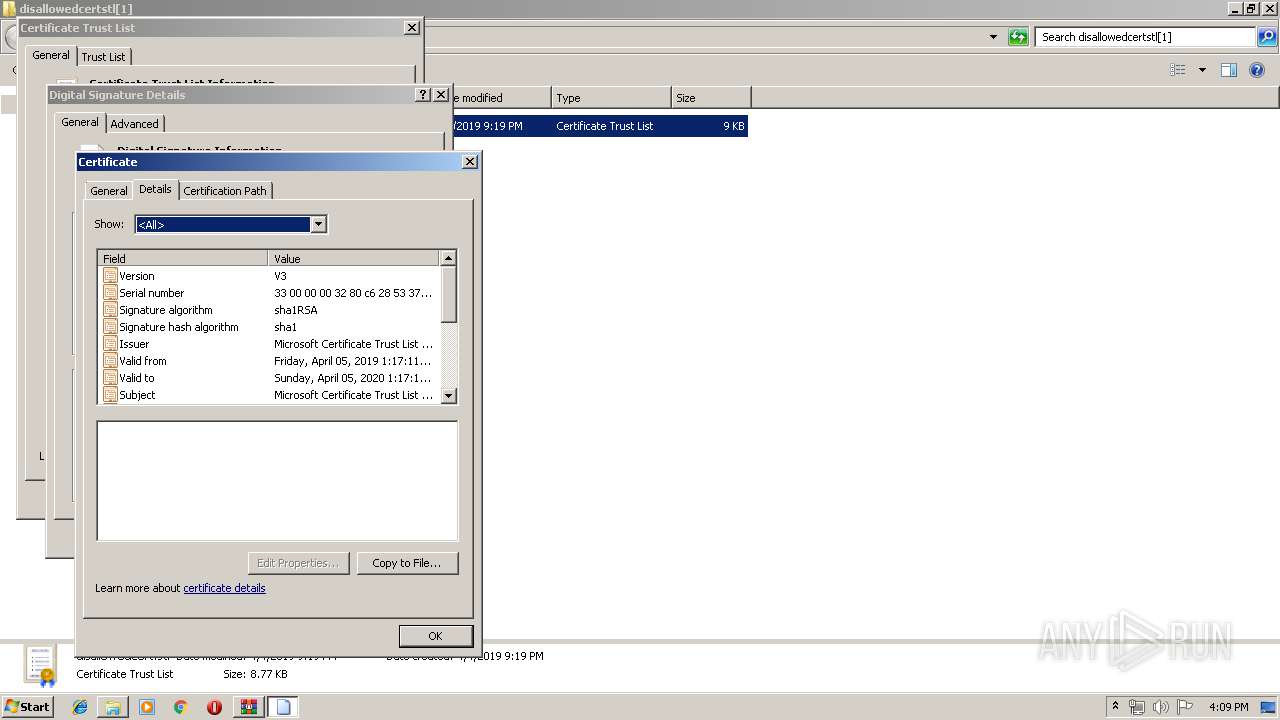The height and width of the screenshot is (720, 1280).
Task: Click the taskbar clock showing 4:09 PM
Action: pos(1228,707)
